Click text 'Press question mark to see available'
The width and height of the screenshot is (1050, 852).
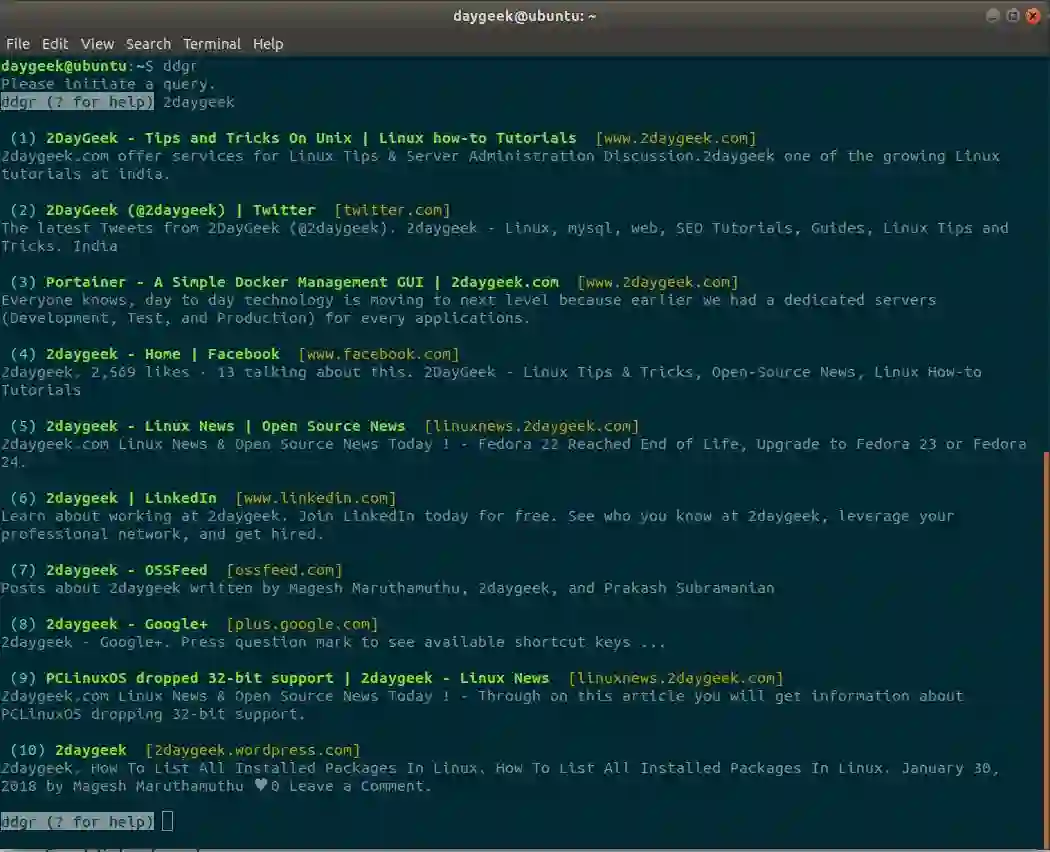pyautogui.click(x=342, y=642)
